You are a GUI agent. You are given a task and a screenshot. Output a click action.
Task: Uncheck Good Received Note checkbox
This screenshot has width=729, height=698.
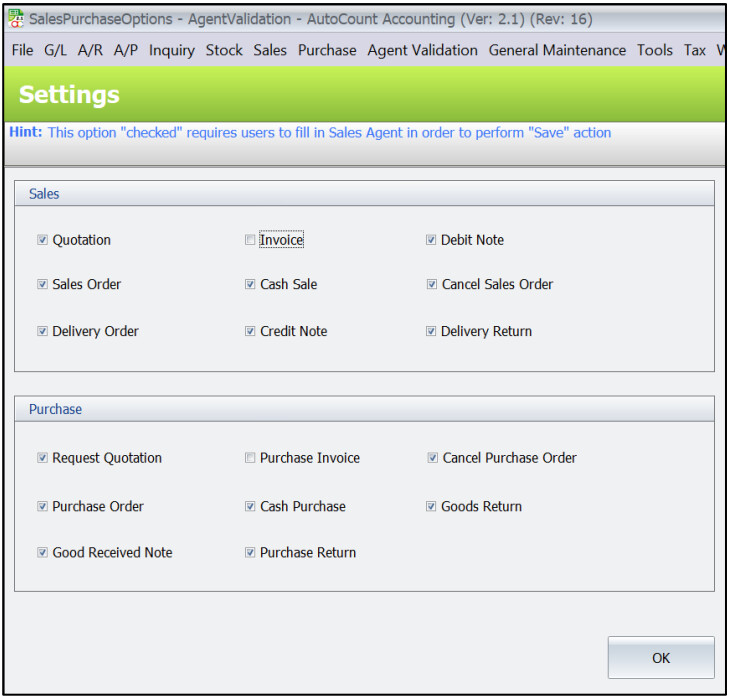click(43, 552)
